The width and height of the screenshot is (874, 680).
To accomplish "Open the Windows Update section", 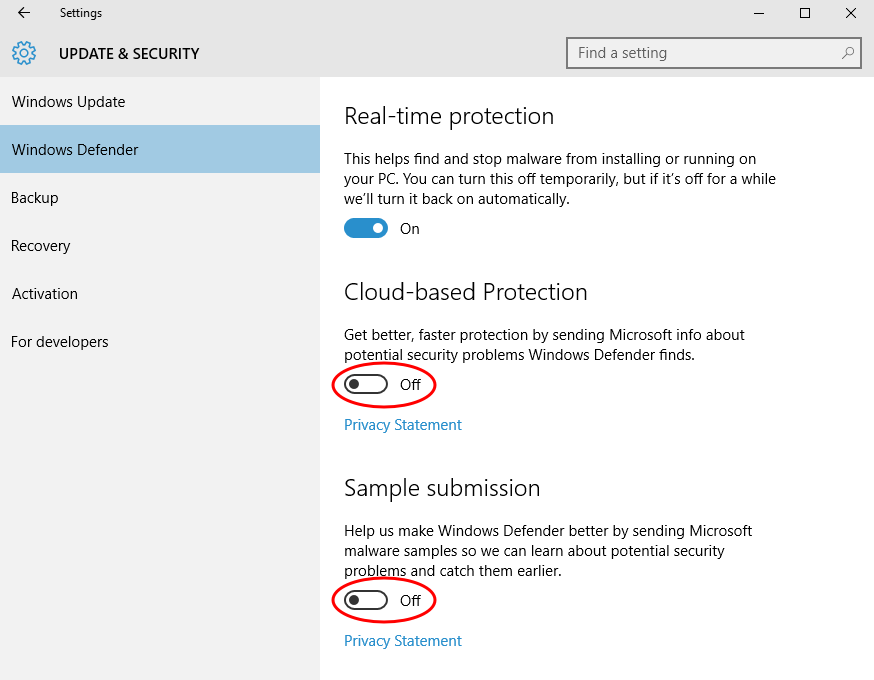I will point(160,101).
